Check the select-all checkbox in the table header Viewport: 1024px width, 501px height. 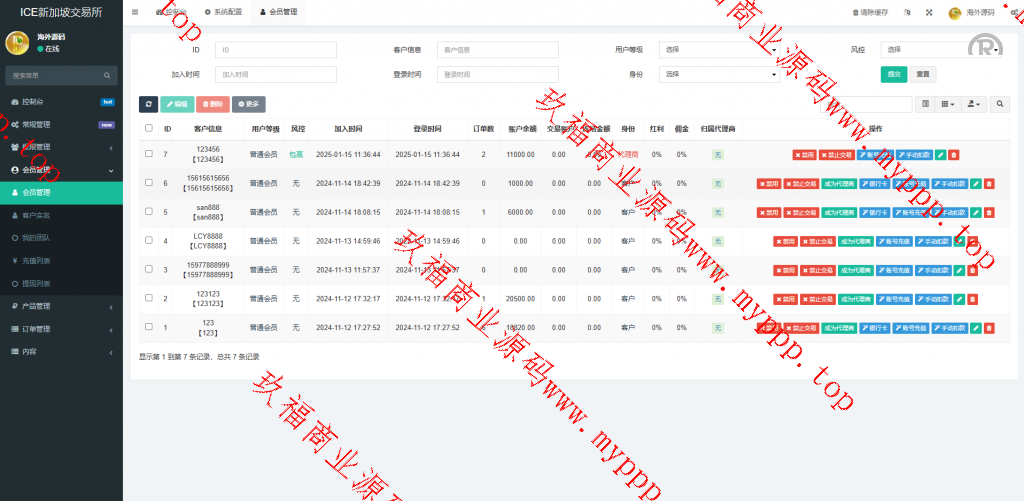point(149,128)
